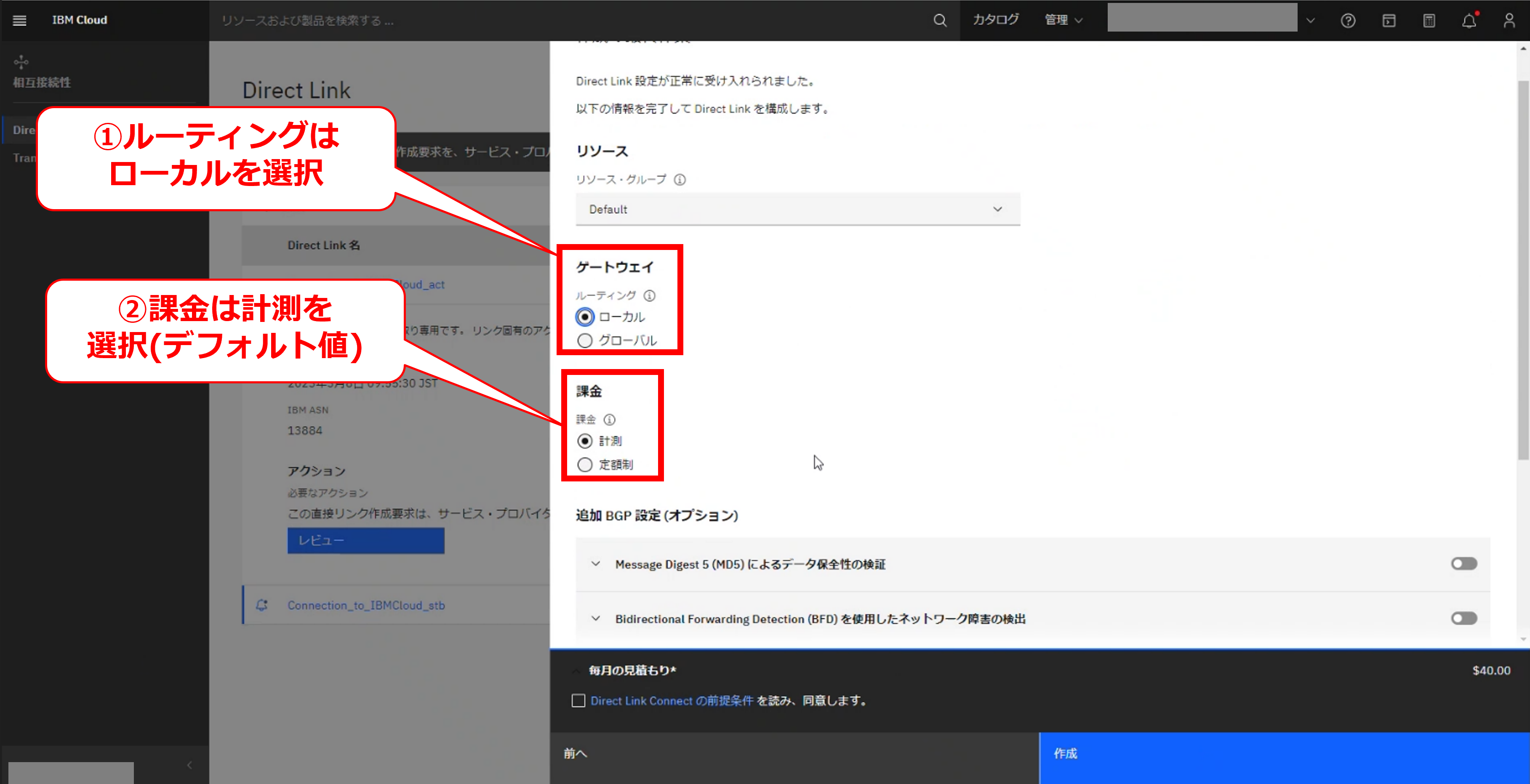Open the notifications bell
The image size is (1530, 784).
(x=1469, y=21)
